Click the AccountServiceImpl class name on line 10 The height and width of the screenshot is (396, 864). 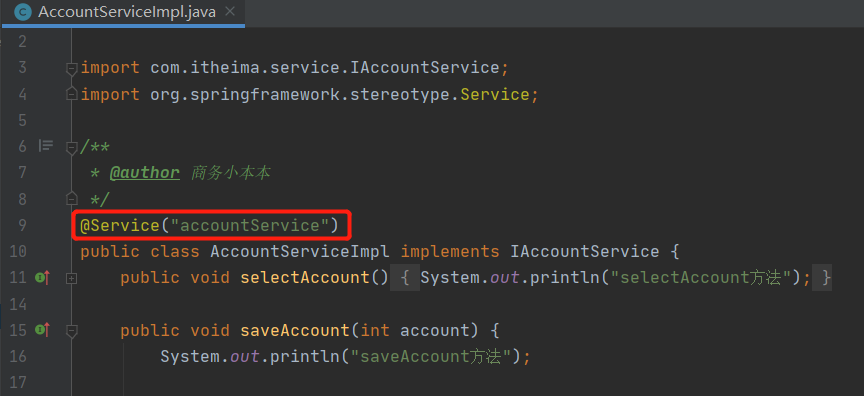(x=300, y=252)
